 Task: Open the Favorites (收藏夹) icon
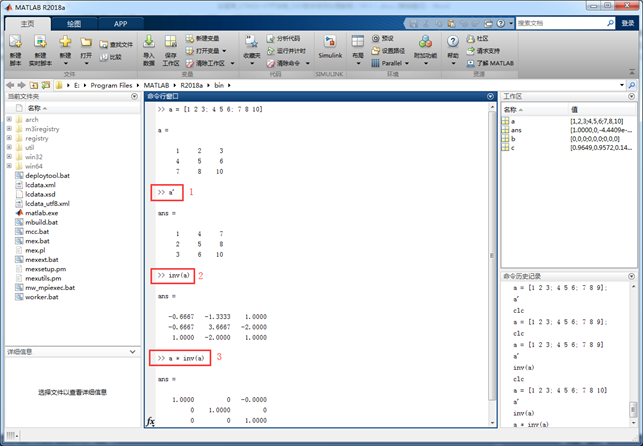pos(251,41)
